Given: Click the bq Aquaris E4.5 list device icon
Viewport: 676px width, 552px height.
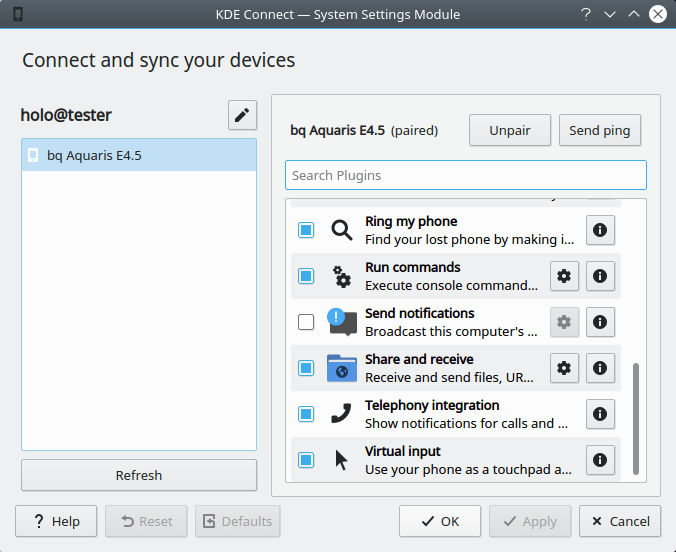Looking at the screenshot, I should [x=33, y=155].
